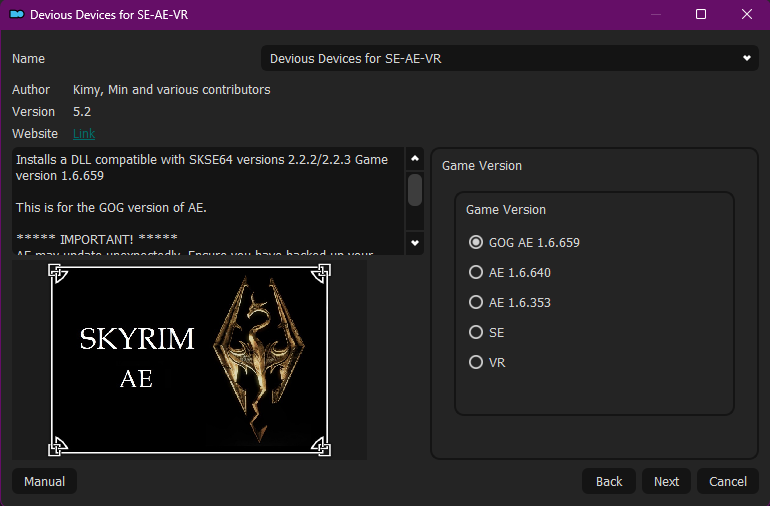The height and width of the screenshot is (506, 770).
Task: Select the VR game version
Action: [x=487, y=363]
